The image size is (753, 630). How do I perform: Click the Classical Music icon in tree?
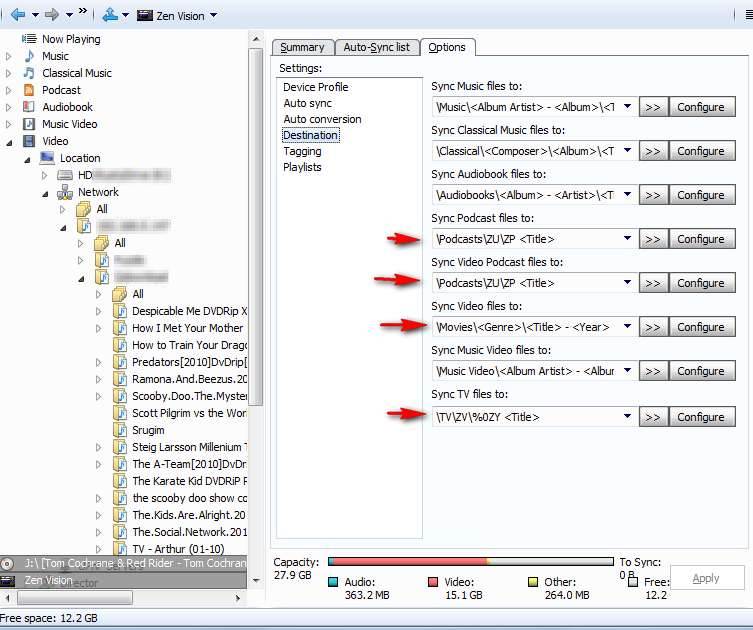point(29,73)
